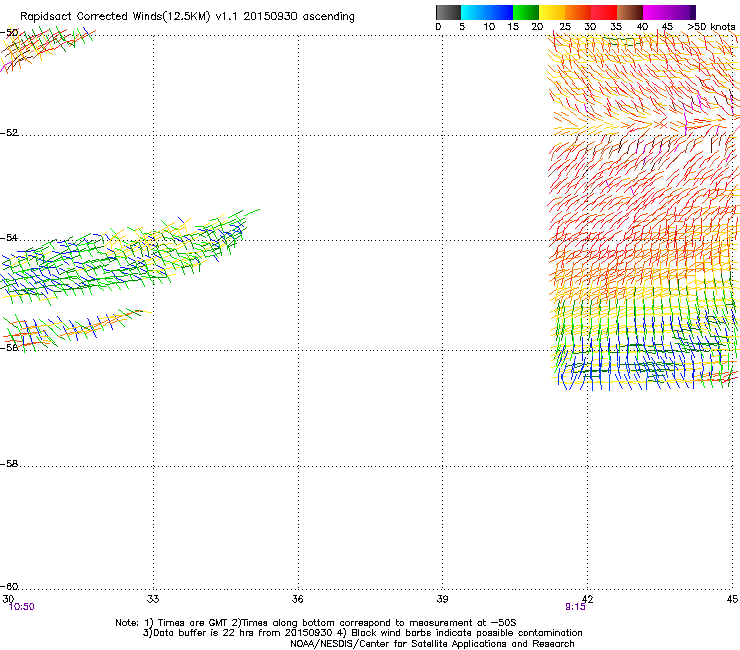740x650 pixels.
Task: Click the brown 35-40 knots color band
Action: coord(630,12)
